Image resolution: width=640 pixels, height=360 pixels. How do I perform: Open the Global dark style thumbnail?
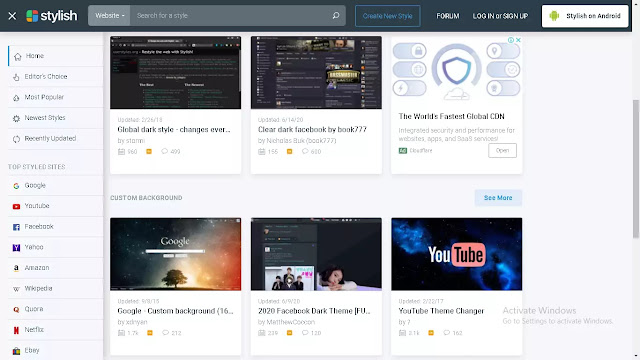pyautogui.click(x=176, y=72)
